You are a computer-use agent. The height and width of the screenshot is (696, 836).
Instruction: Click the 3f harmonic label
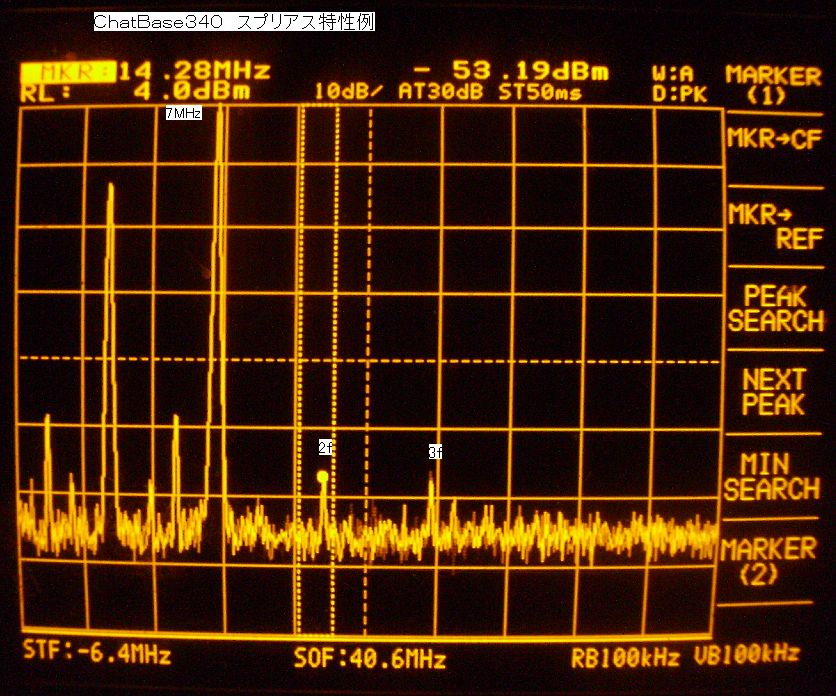[436, 452]
